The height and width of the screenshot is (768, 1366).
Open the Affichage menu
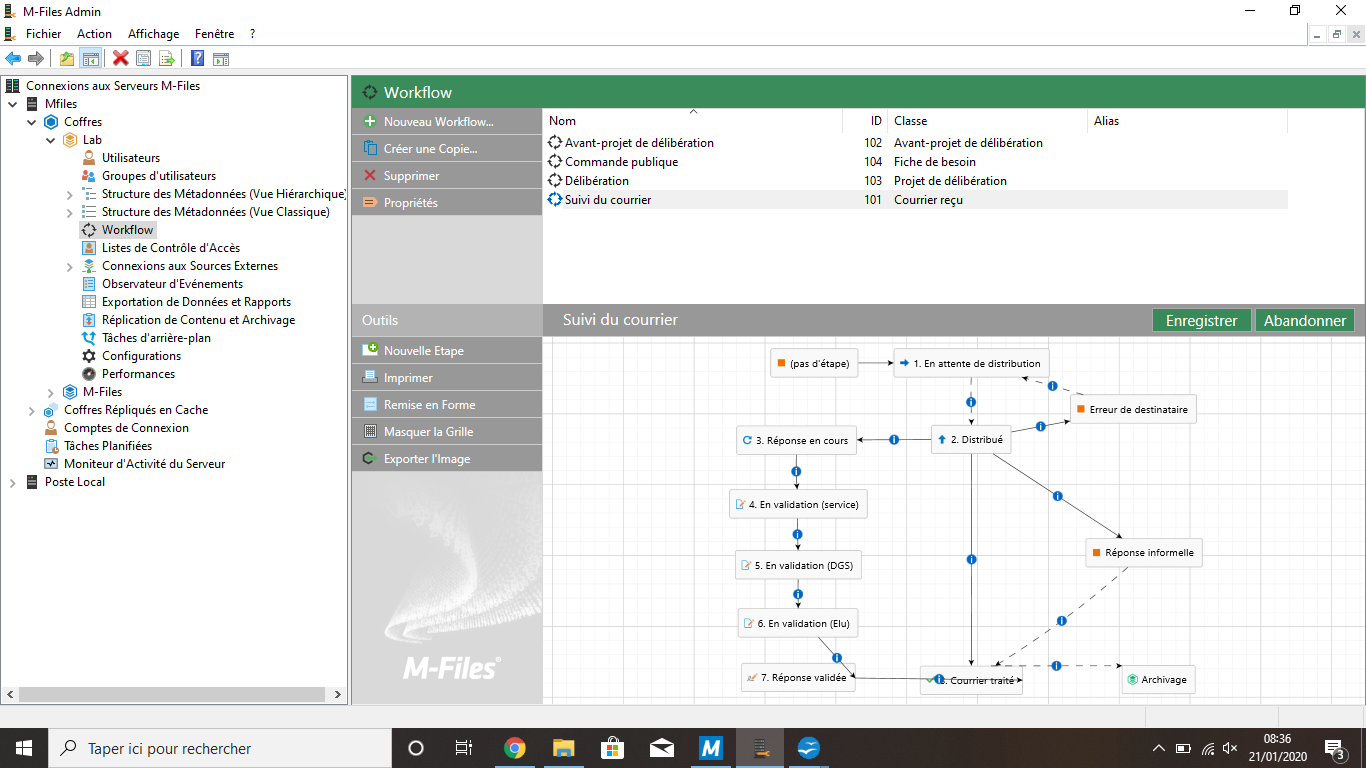[154, 34]
